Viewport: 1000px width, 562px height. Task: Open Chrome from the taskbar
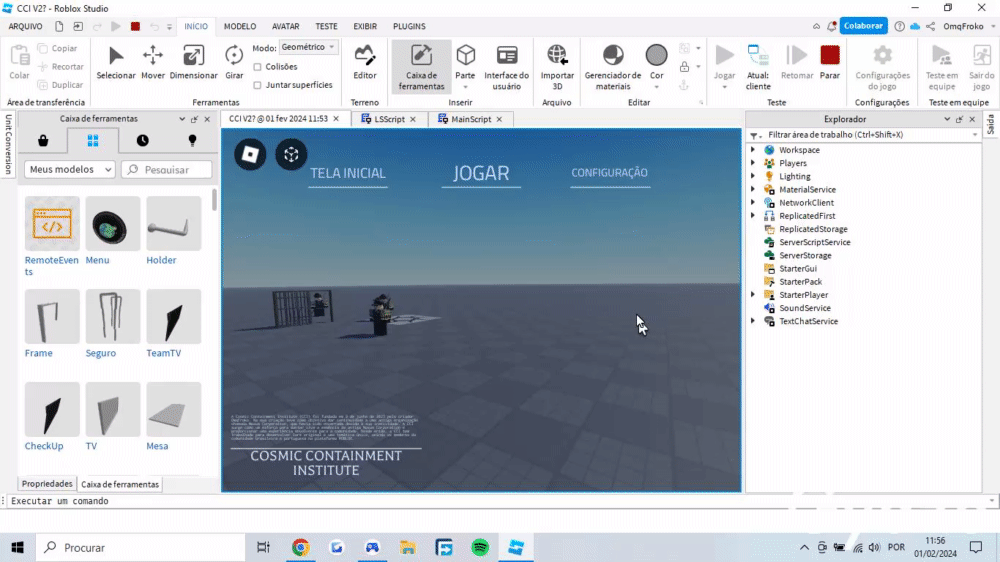pos(300,547)
